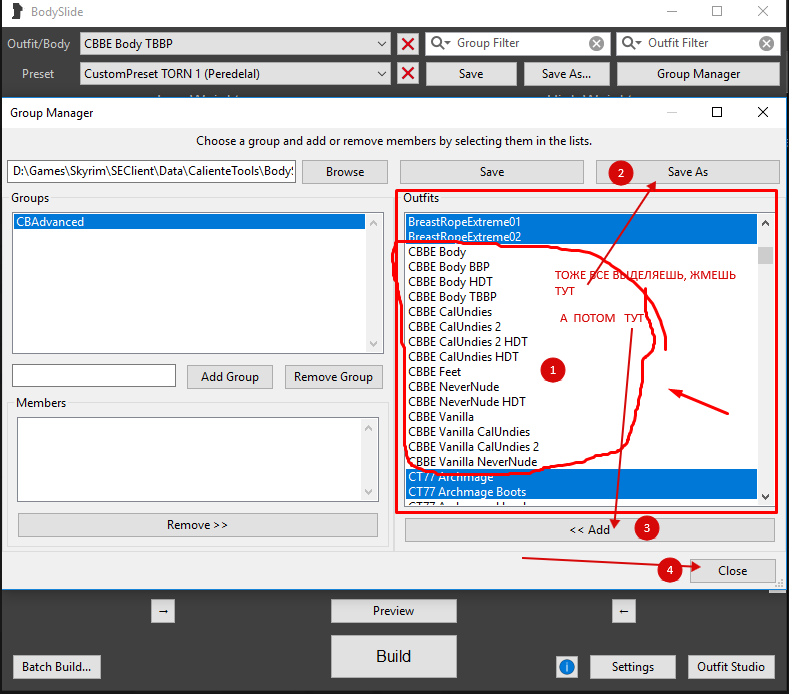Click the blue info icon

tap(567, 667)
